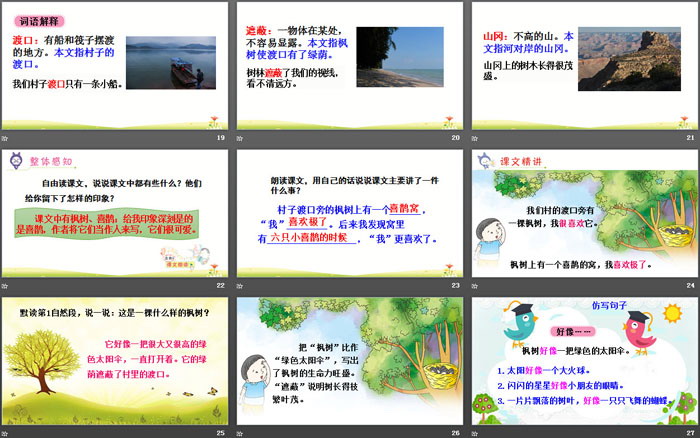Select slide 23 thumbnail with 朗读课文 question
Screen dimensions: 700x438
(x=350, y=213)
